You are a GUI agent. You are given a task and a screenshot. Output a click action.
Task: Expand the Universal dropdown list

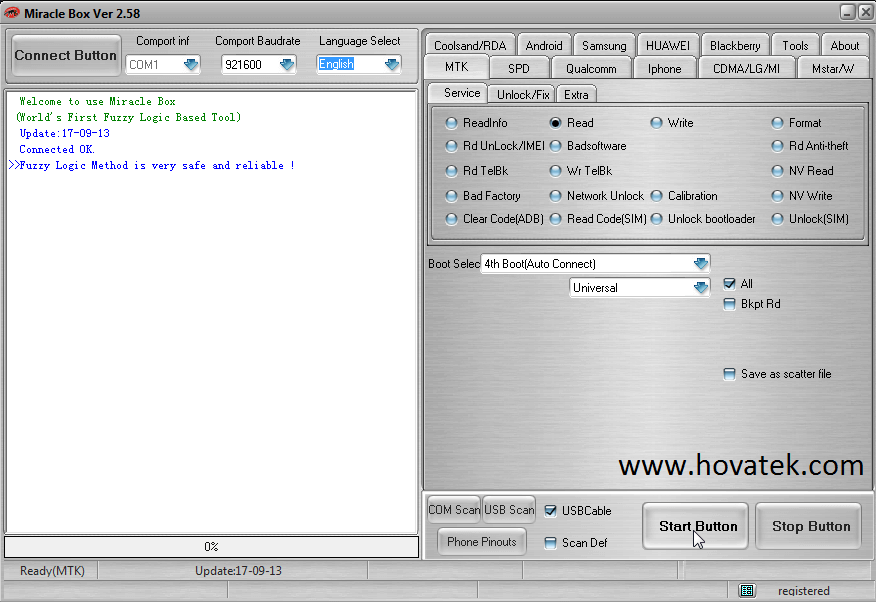pyautogui.click(x=700, y=288)
